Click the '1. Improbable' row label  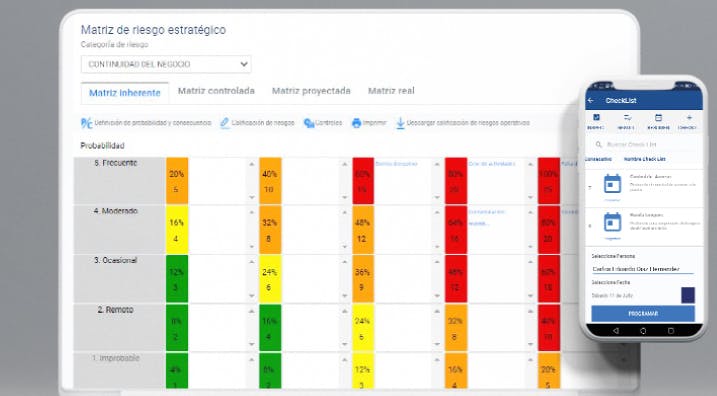[116, 358]
